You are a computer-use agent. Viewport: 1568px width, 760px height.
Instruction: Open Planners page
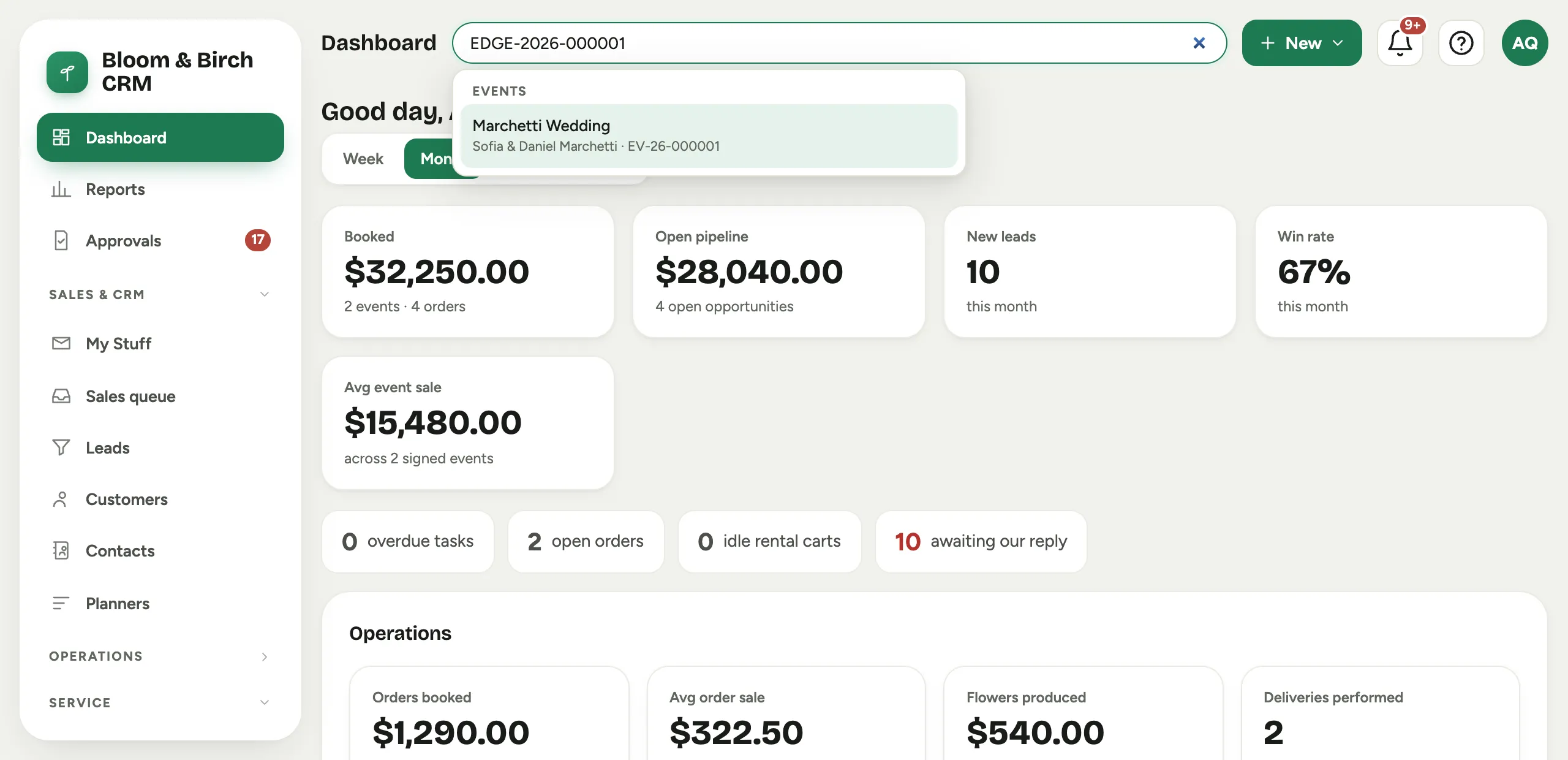(160, 603)
